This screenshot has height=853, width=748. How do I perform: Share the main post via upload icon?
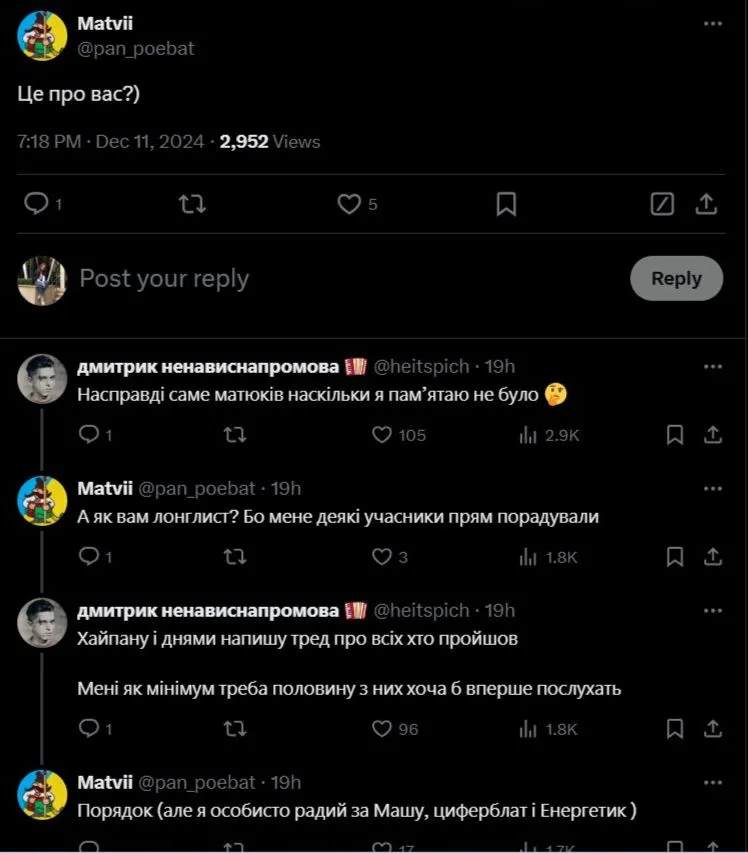pyautogui.click(x=706, y=204)
